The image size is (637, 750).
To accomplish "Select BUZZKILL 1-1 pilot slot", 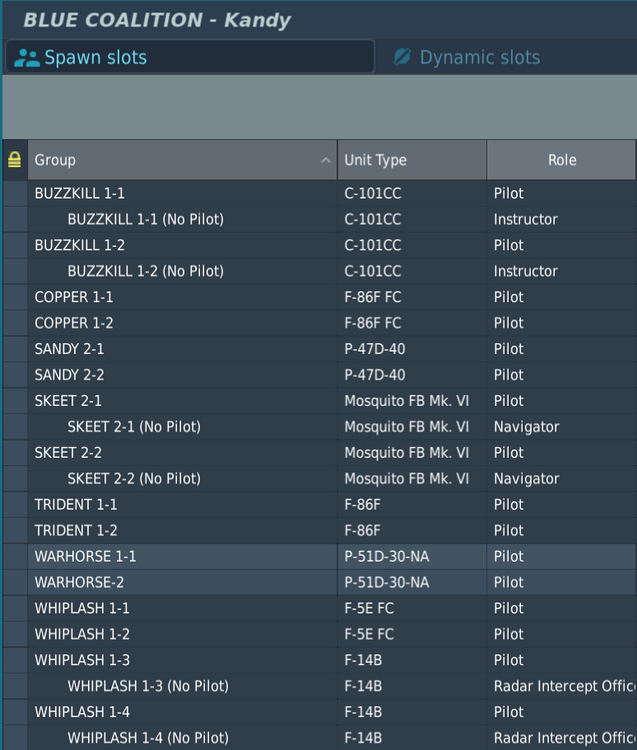I will click(80, 193).
